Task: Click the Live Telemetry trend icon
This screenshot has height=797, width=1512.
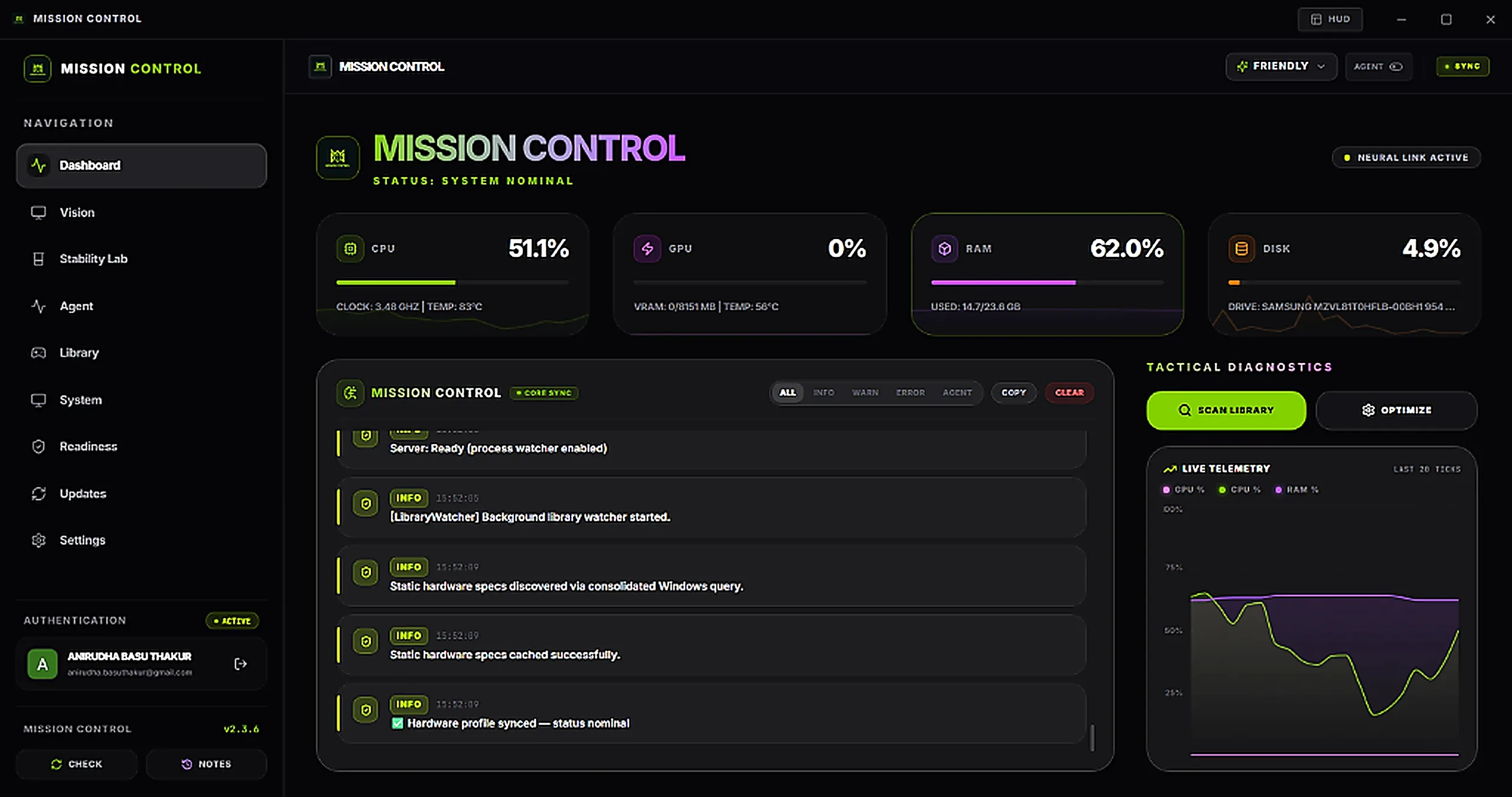Action: [1169, 469]
